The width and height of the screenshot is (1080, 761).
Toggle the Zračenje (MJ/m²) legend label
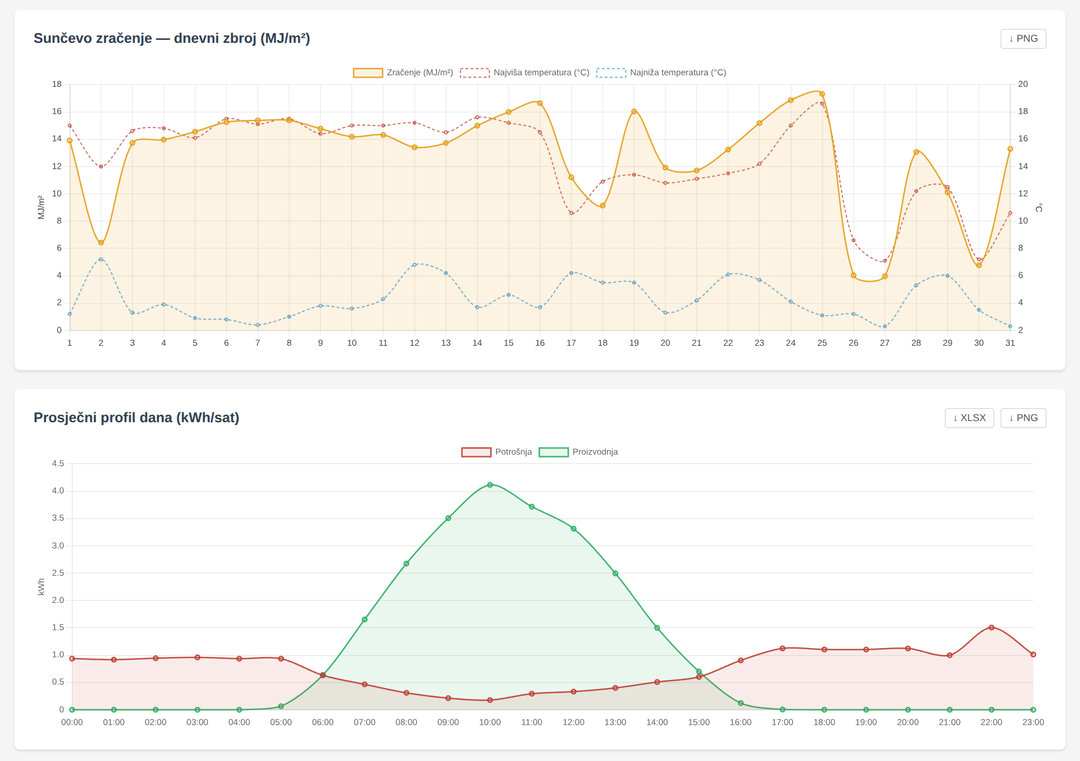(419, 73)
